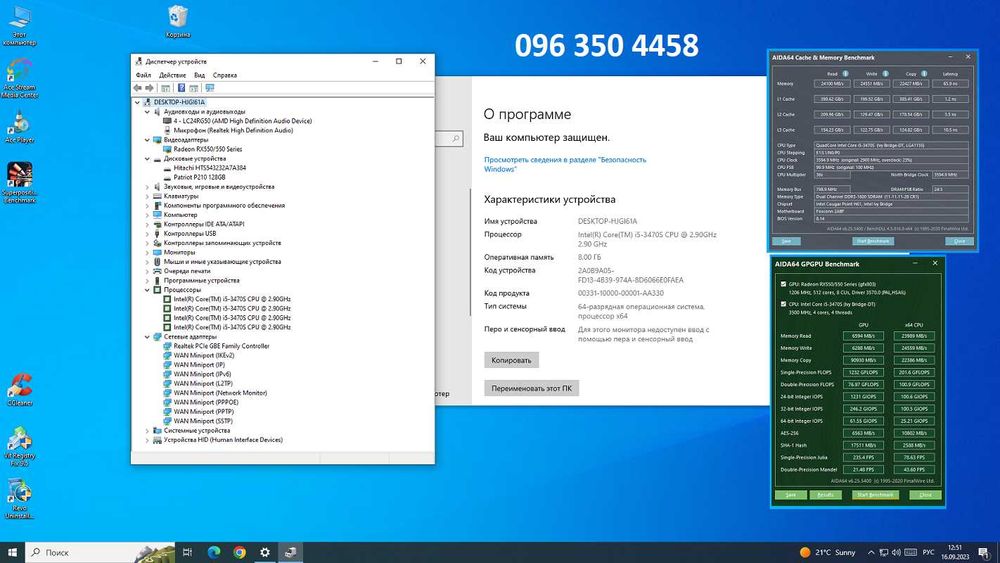Image resolution: width=1000 pixels, height=563 pixels.
Task: Expand the Мониторы category
Action: tap(147, 252)
